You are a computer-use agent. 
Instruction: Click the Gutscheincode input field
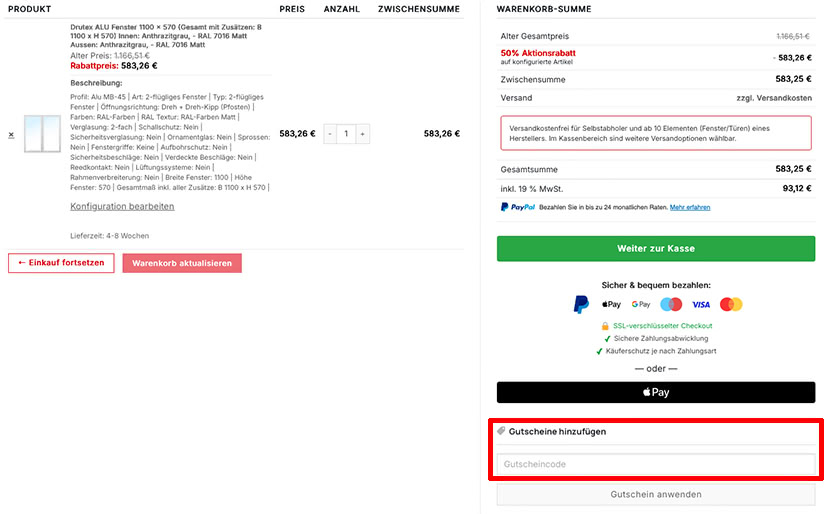click(x=656, y=464)
